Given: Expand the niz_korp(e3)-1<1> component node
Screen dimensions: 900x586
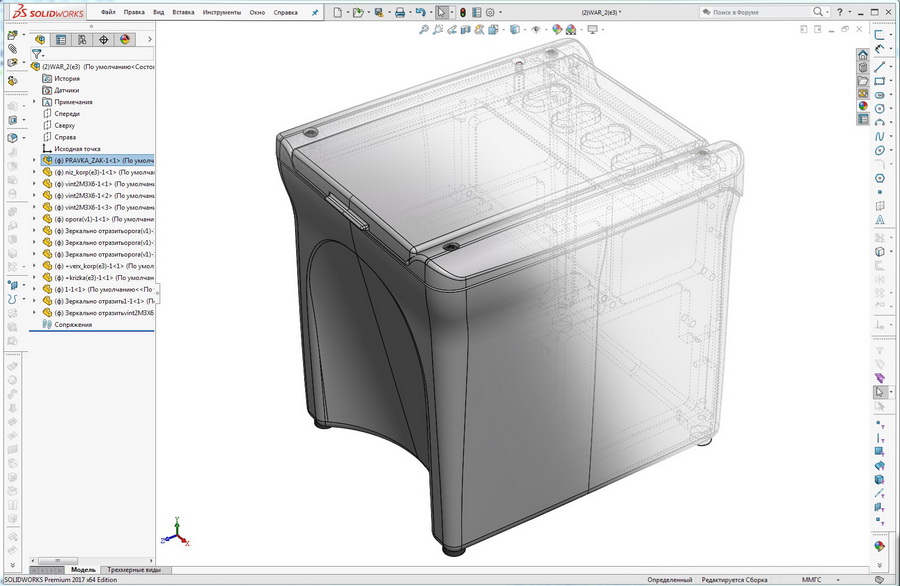Looking at the screenshot, I should click(x=34, y=172).
